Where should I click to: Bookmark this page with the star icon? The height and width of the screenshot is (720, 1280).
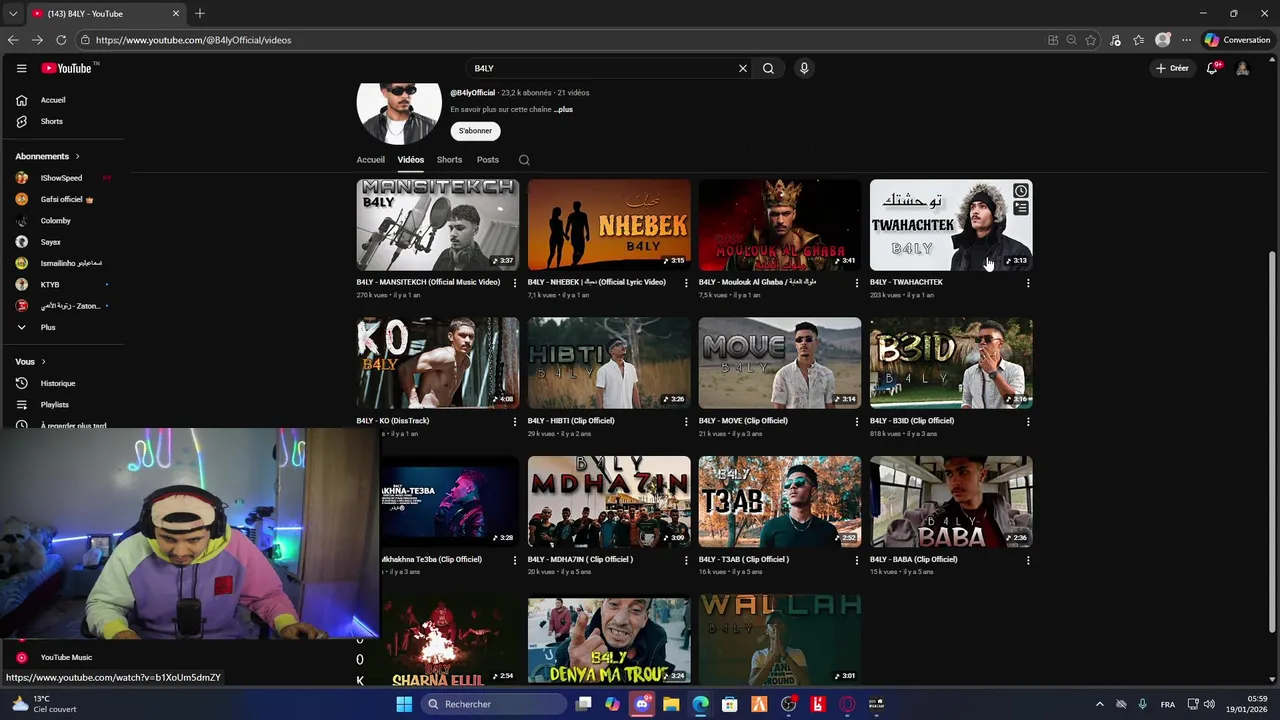(1091, 40)
